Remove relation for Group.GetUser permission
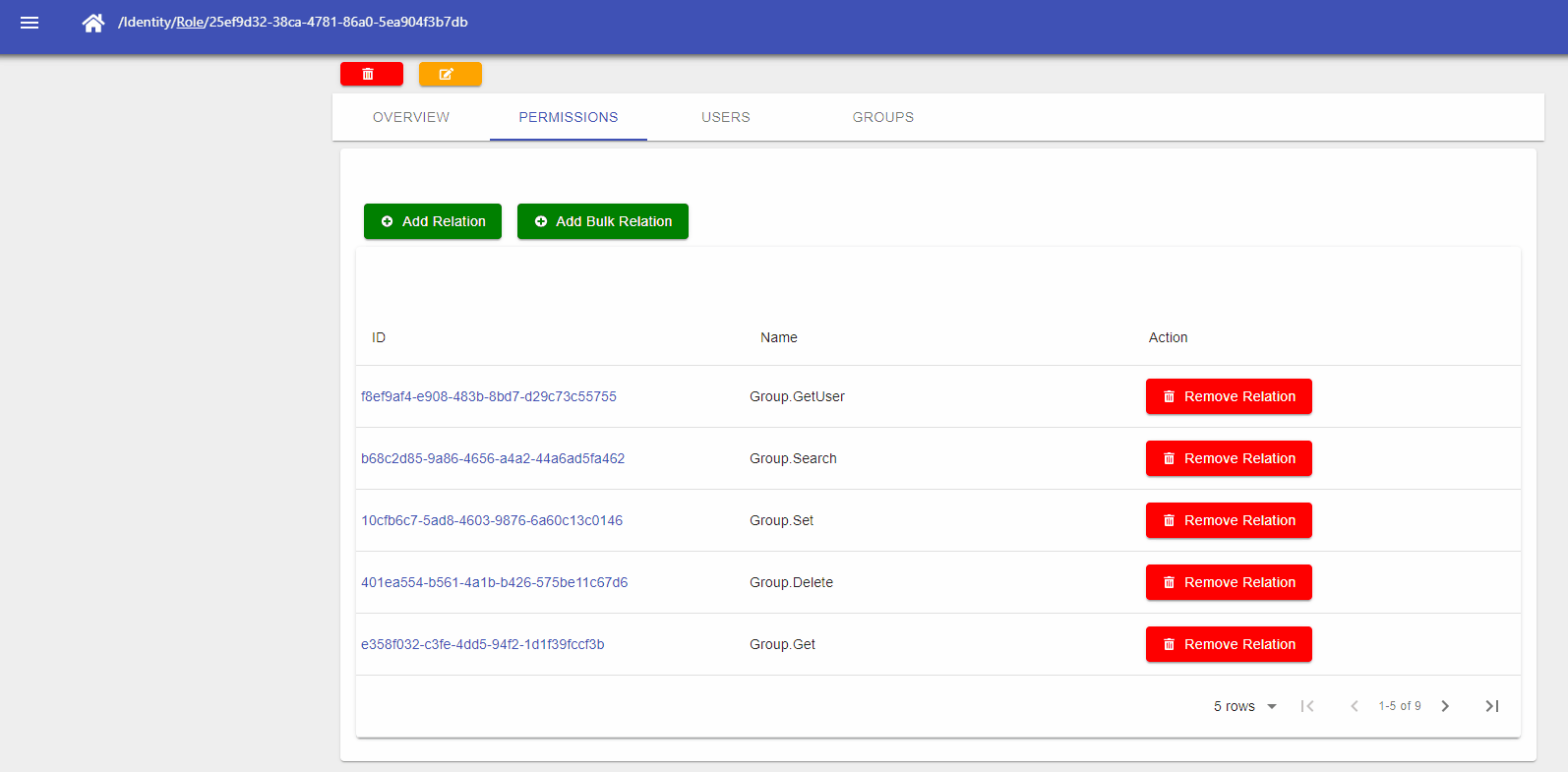This screenshot has height=772, width=1568. 1229,396
